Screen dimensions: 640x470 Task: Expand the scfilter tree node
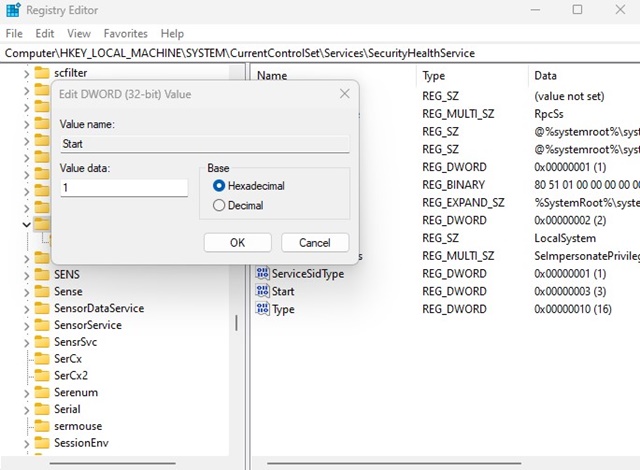27,74
